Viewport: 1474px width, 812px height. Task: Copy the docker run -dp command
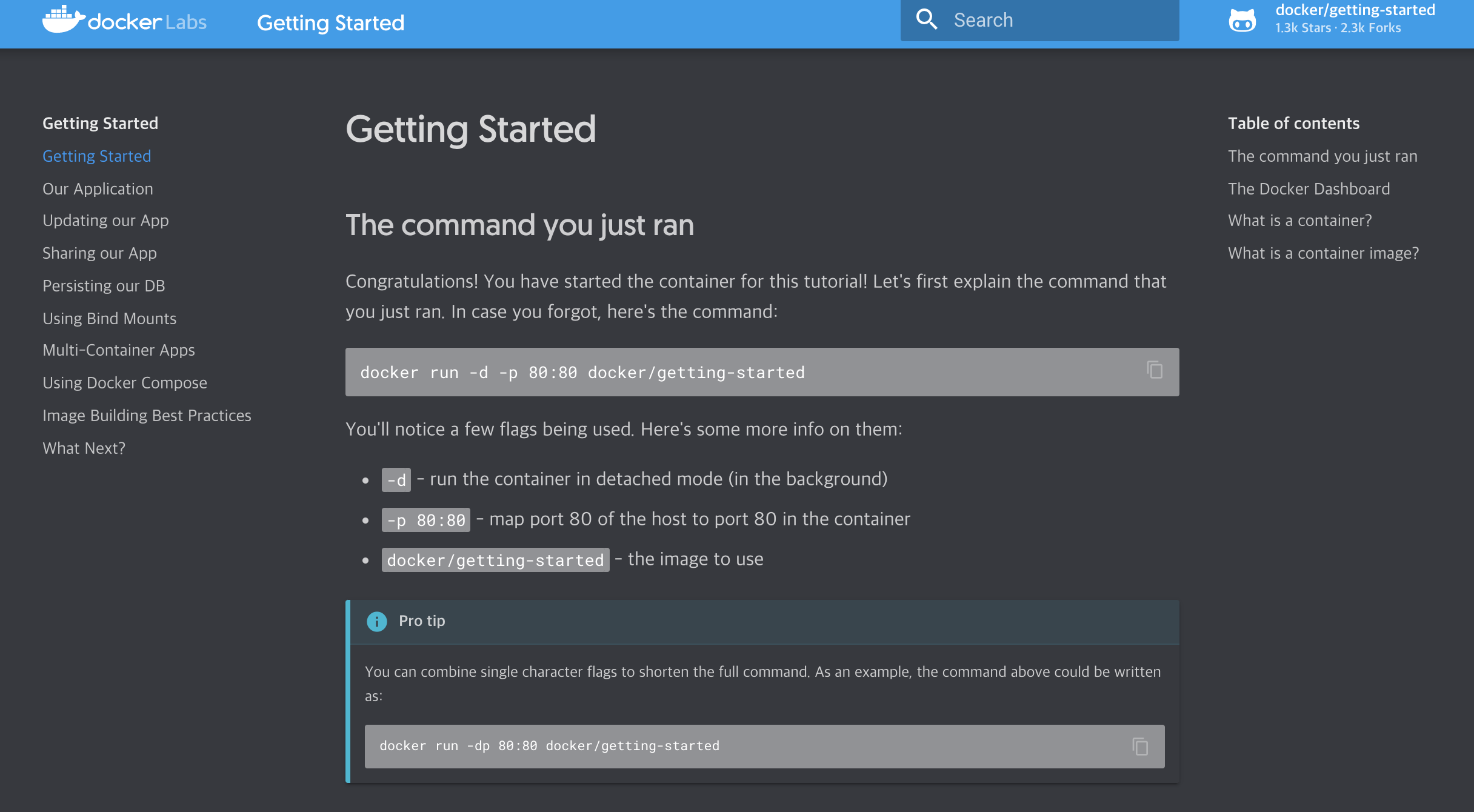1140,746
